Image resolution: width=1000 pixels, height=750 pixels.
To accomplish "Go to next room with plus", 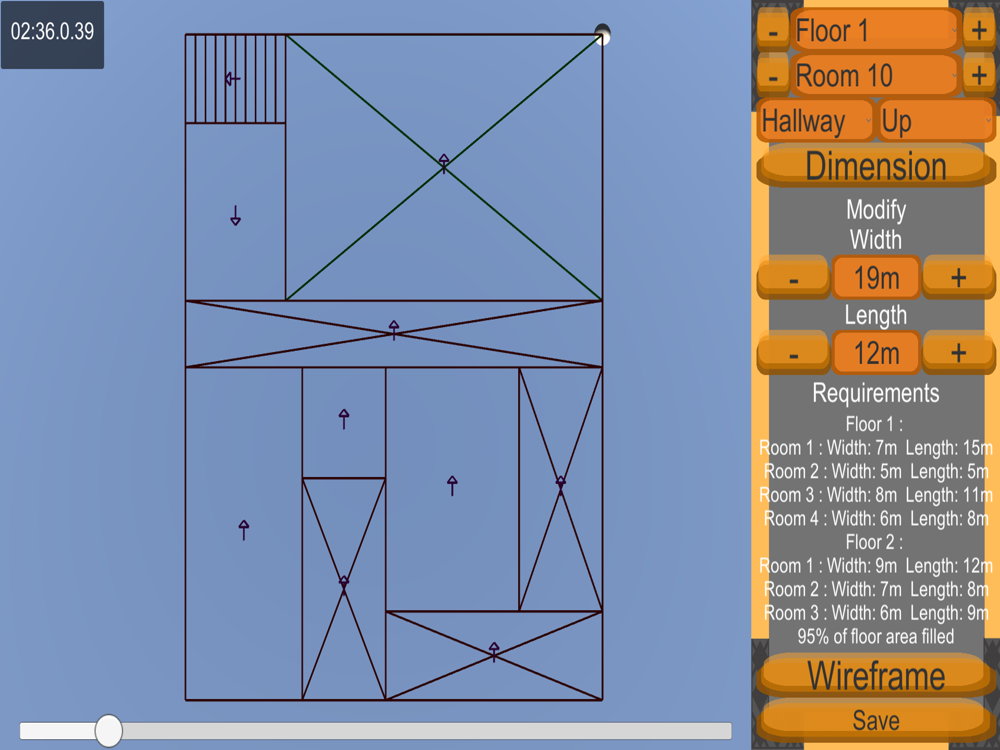I will pos(979,76).
